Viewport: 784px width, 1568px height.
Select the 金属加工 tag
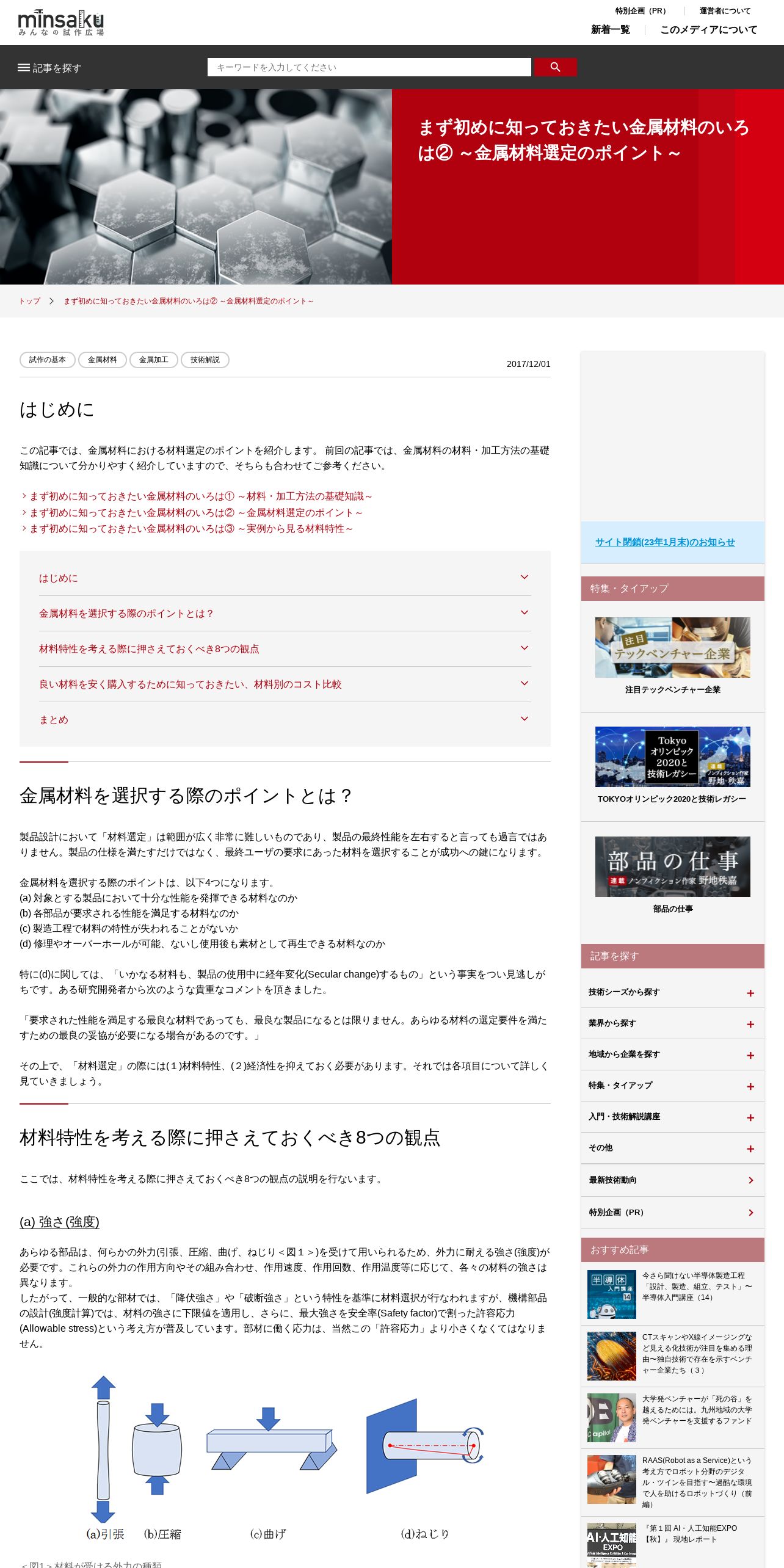pyautogui.click(x=154, y=360)
